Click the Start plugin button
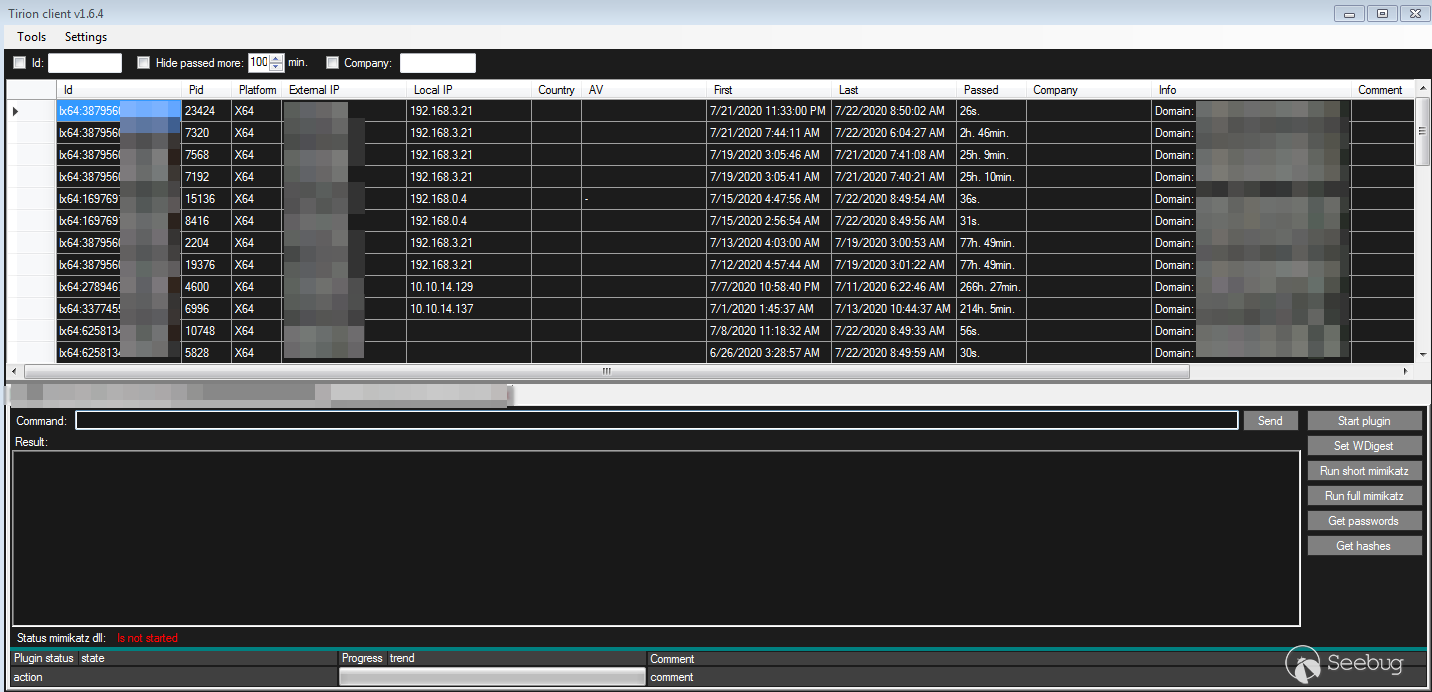This screenshot has width=1432, height=692. pos(1364,421)
